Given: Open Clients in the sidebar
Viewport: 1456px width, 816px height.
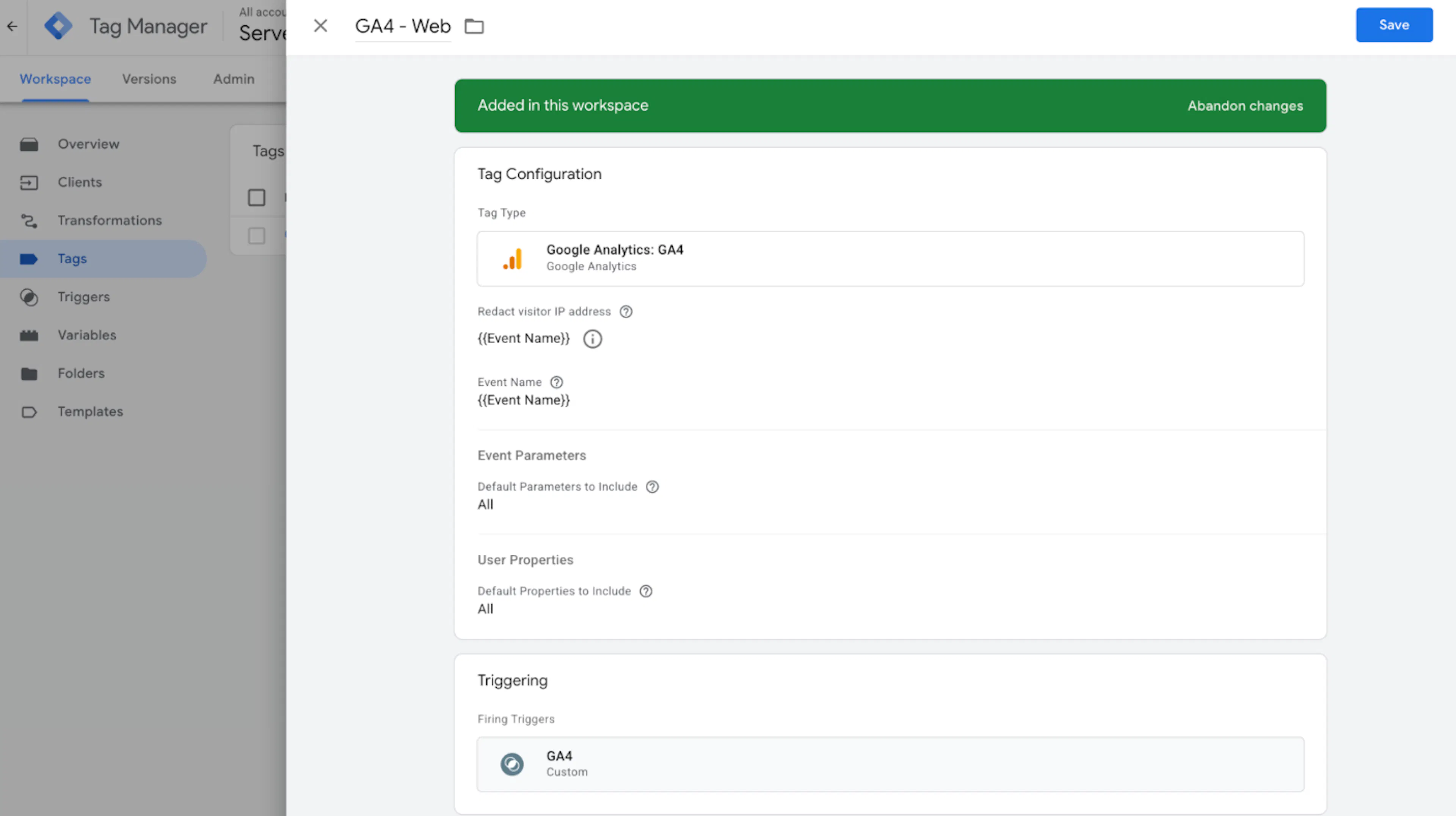Looking at the screenshot, I should pyautogui.click(x=80, y=182).
